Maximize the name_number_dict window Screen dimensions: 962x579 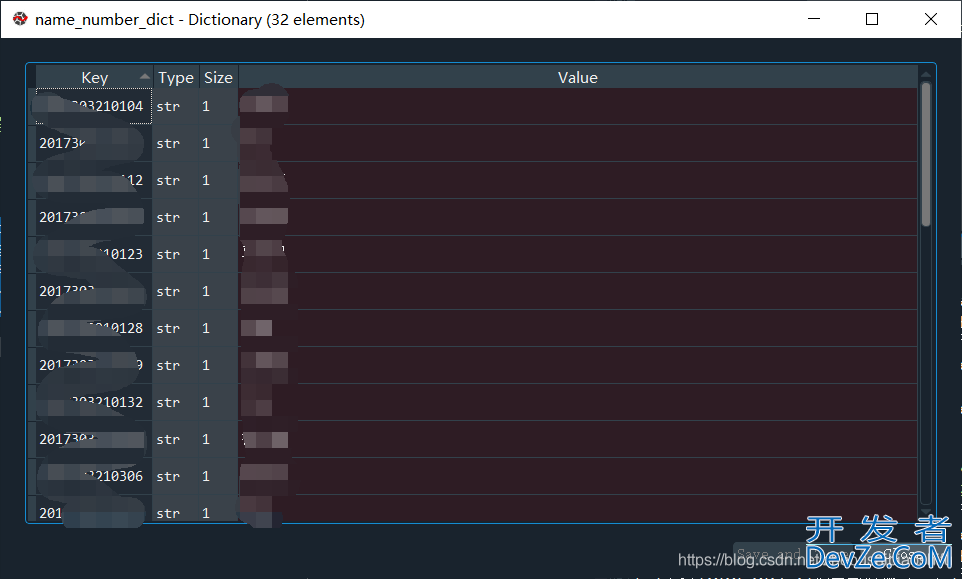point(872,19)
